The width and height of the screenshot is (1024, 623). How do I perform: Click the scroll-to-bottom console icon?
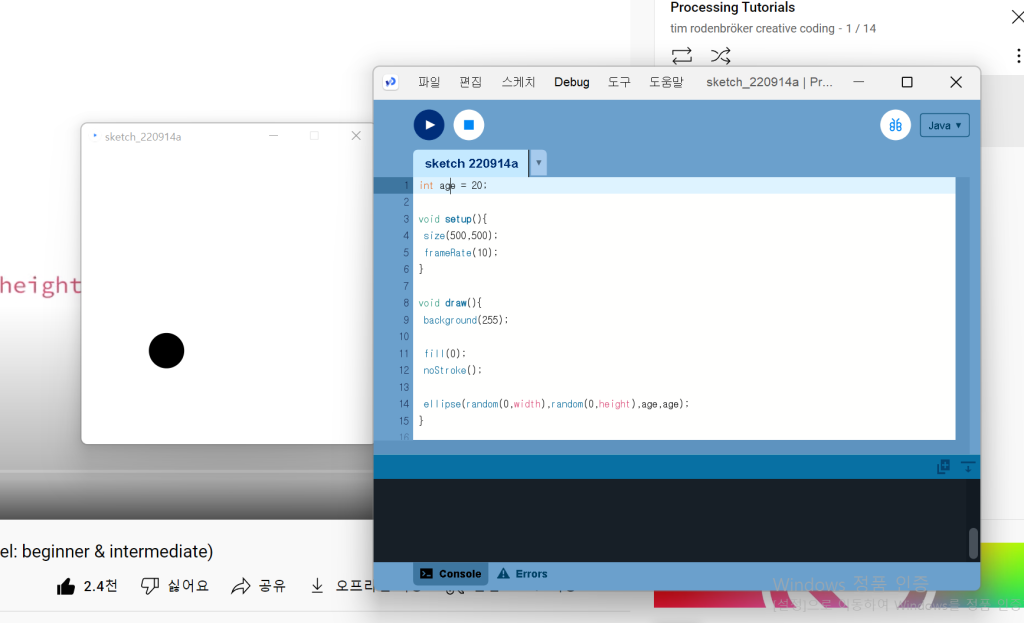coord(968,466)
